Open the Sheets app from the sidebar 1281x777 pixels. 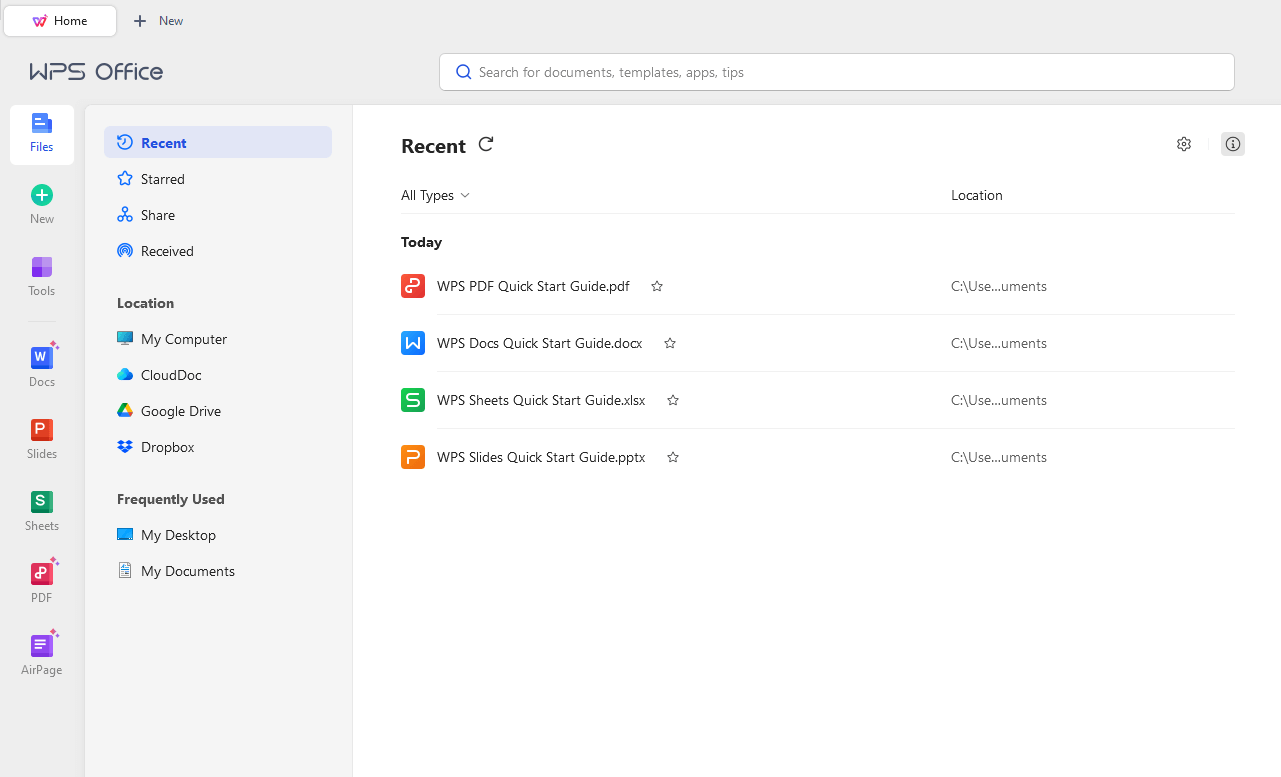click(41, 508)
